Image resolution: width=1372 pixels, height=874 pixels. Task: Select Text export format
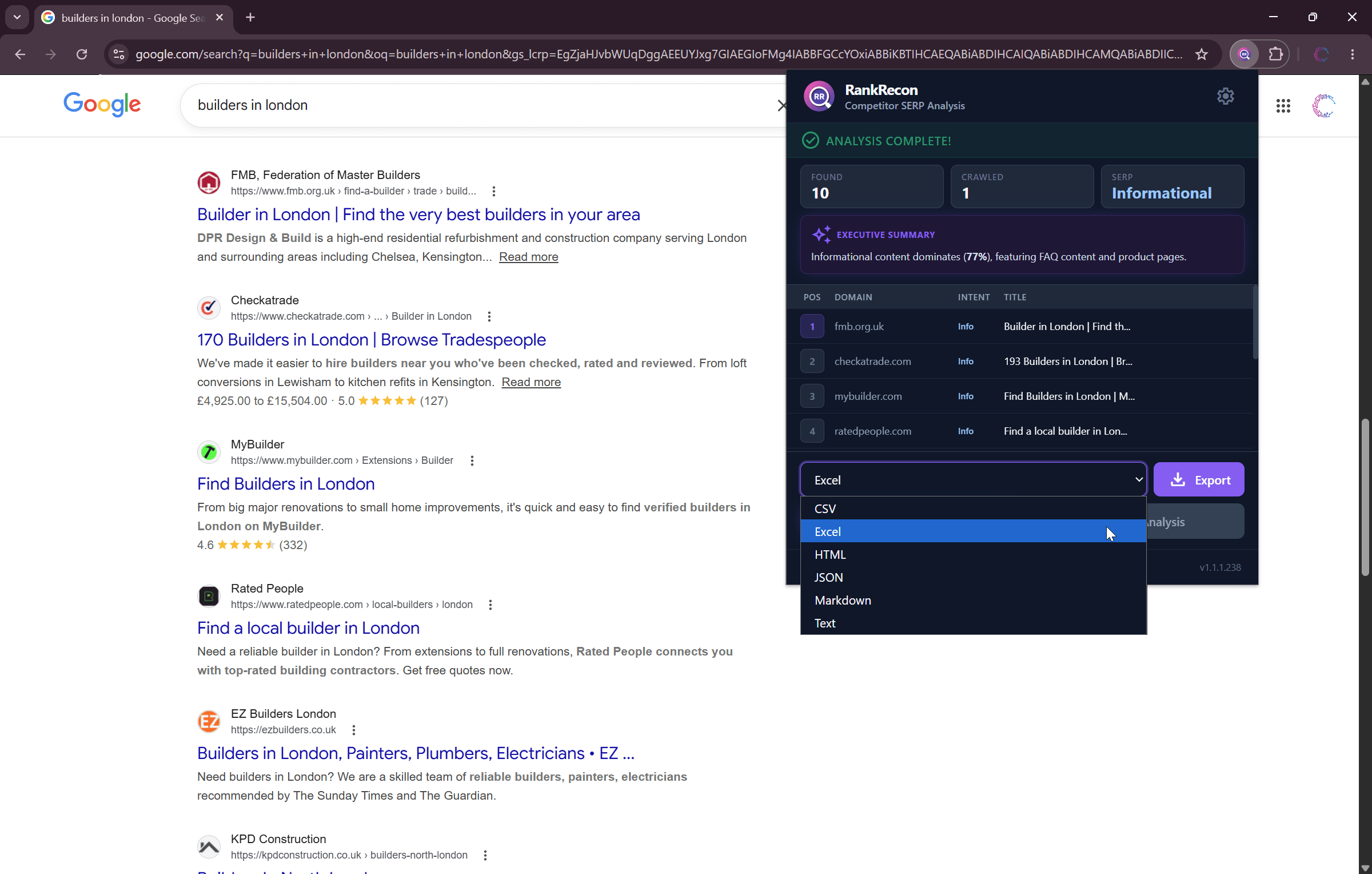pyautogui.click(x=973, y=623)
